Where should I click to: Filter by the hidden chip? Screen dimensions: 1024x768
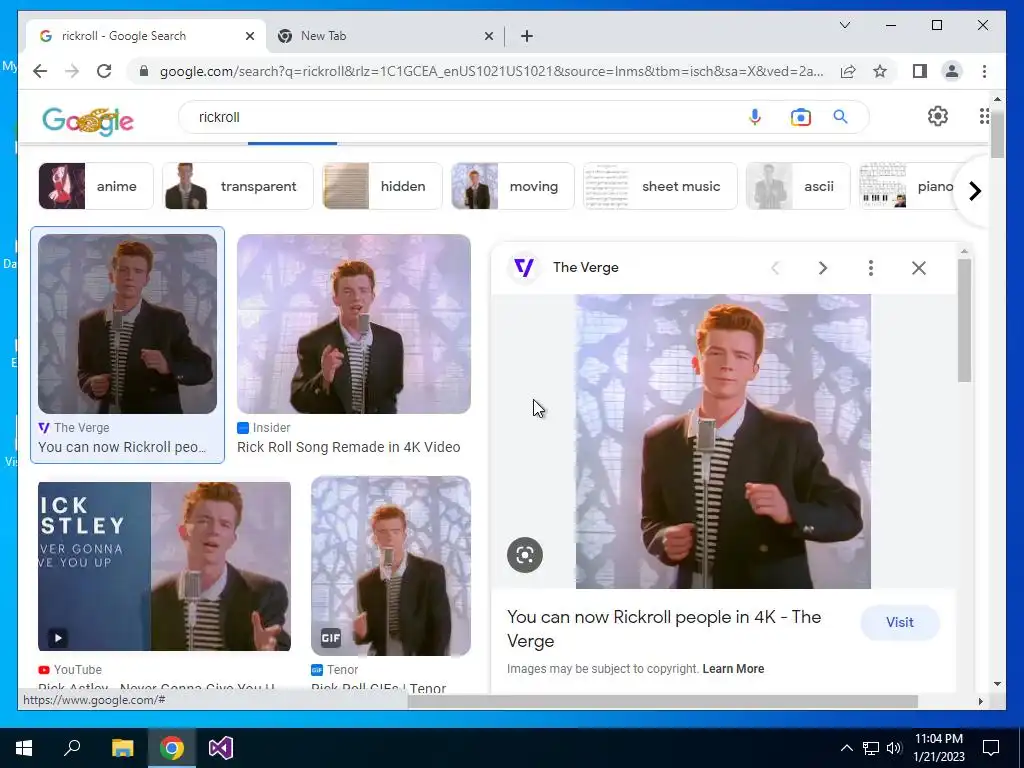coord(383,186)
